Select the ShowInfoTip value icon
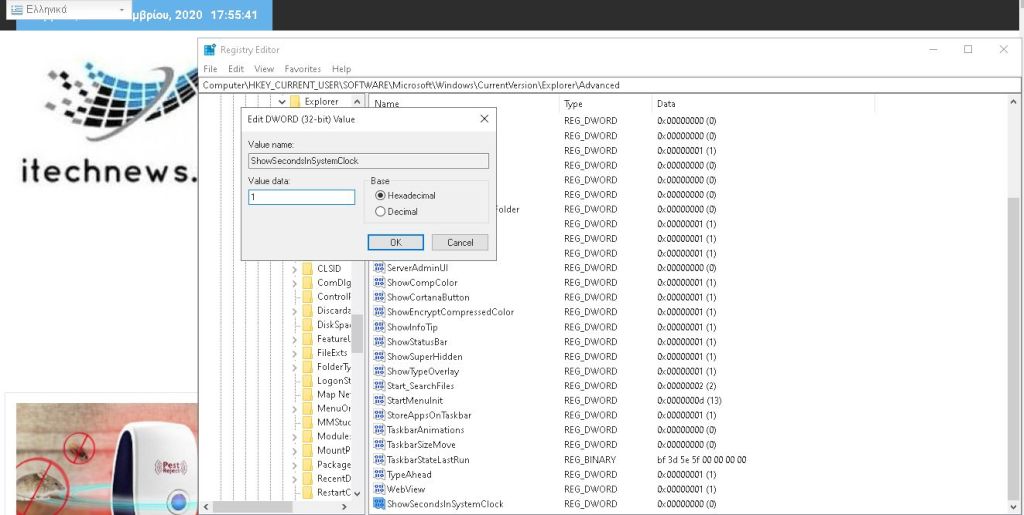Viewport: 1024px width, 515px height. (x=379, y=327)
